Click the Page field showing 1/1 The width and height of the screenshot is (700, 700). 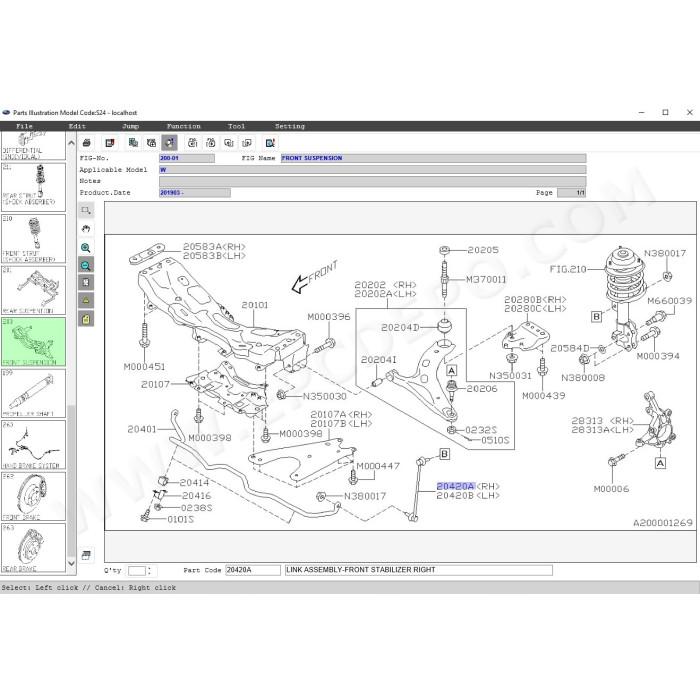click(x=571, y=193)
